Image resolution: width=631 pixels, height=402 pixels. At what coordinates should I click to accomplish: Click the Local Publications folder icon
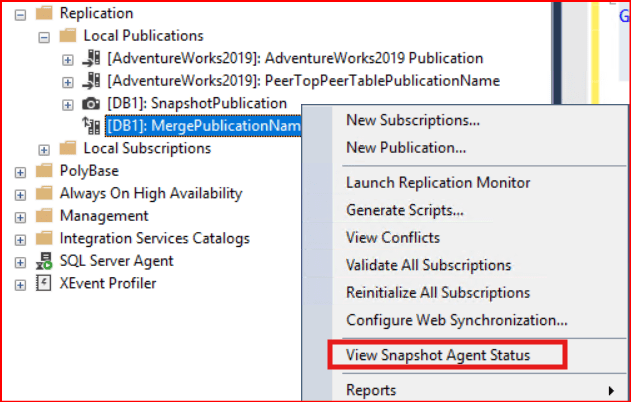point(68,36)
